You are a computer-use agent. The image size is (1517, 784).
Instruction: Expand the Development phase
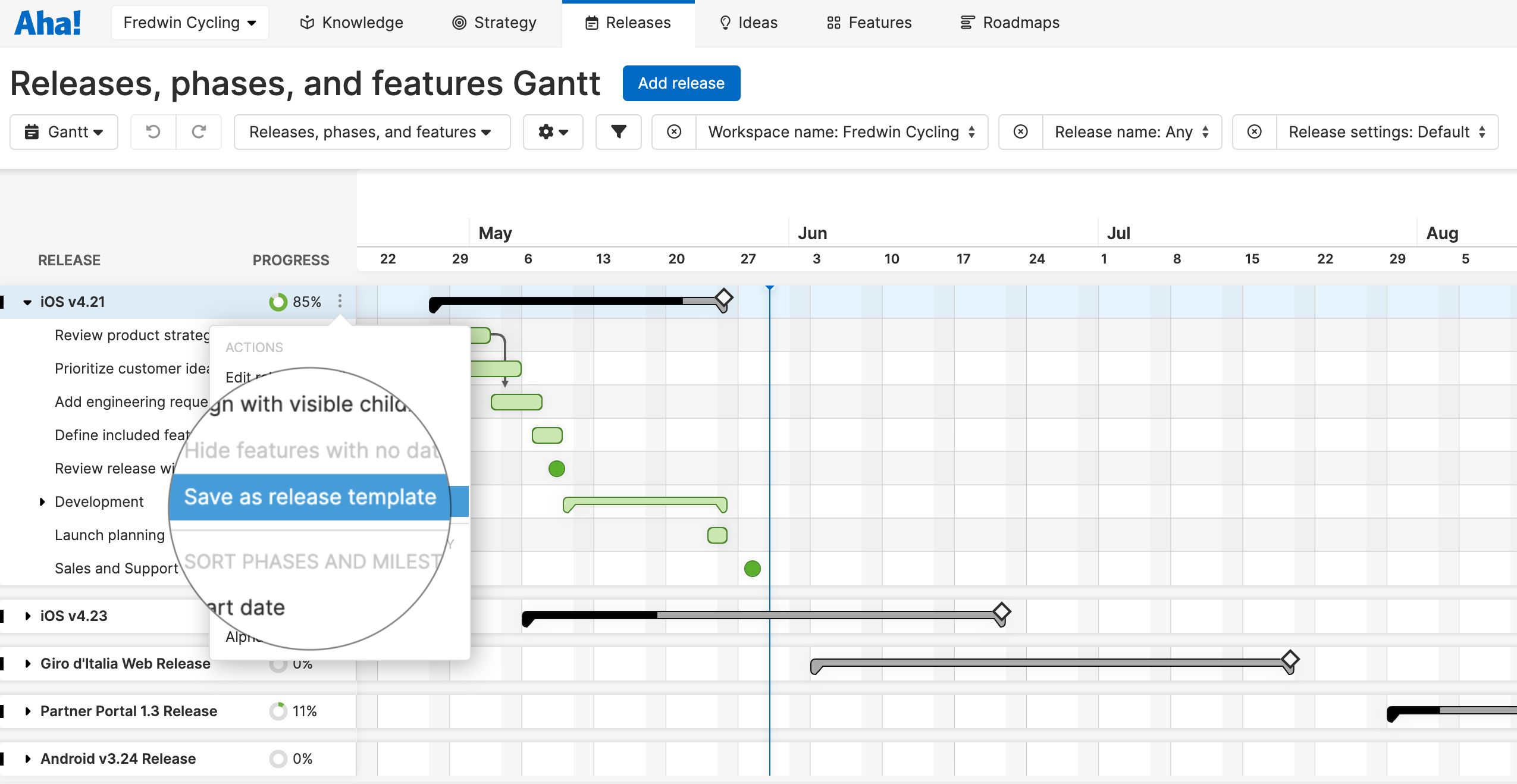[x=42, y=502]
